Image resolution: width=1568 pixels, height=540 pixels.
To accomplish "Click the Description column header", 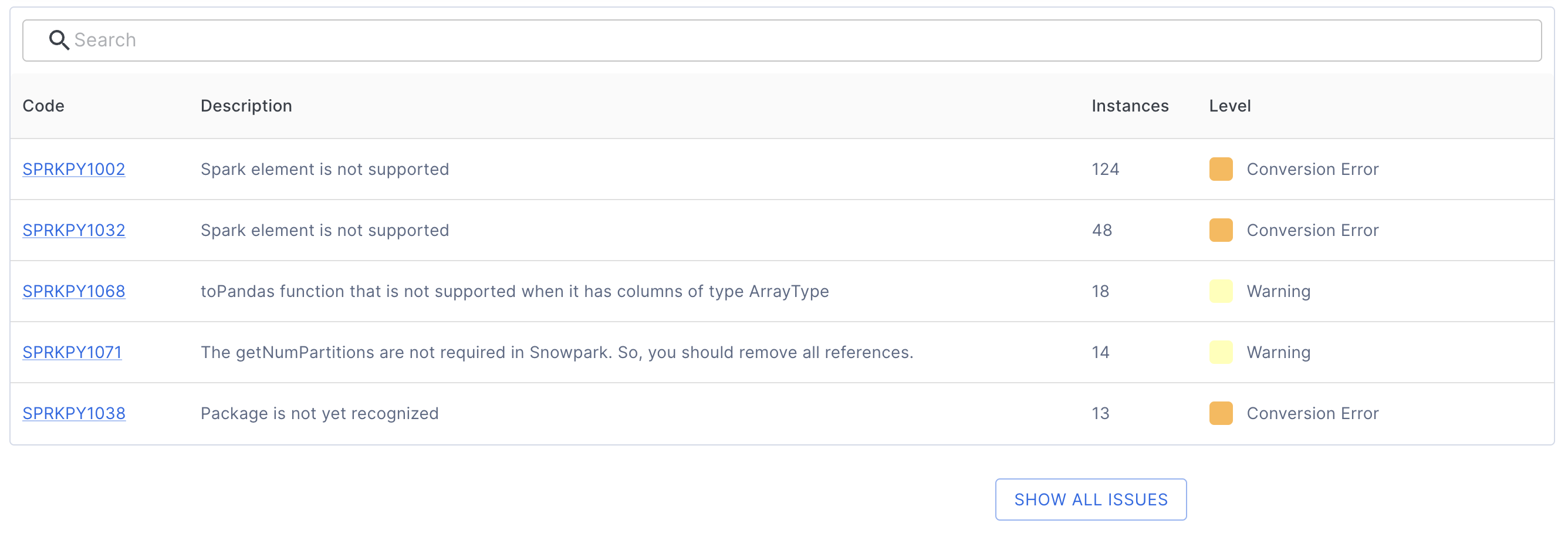I will click(246, 106).
